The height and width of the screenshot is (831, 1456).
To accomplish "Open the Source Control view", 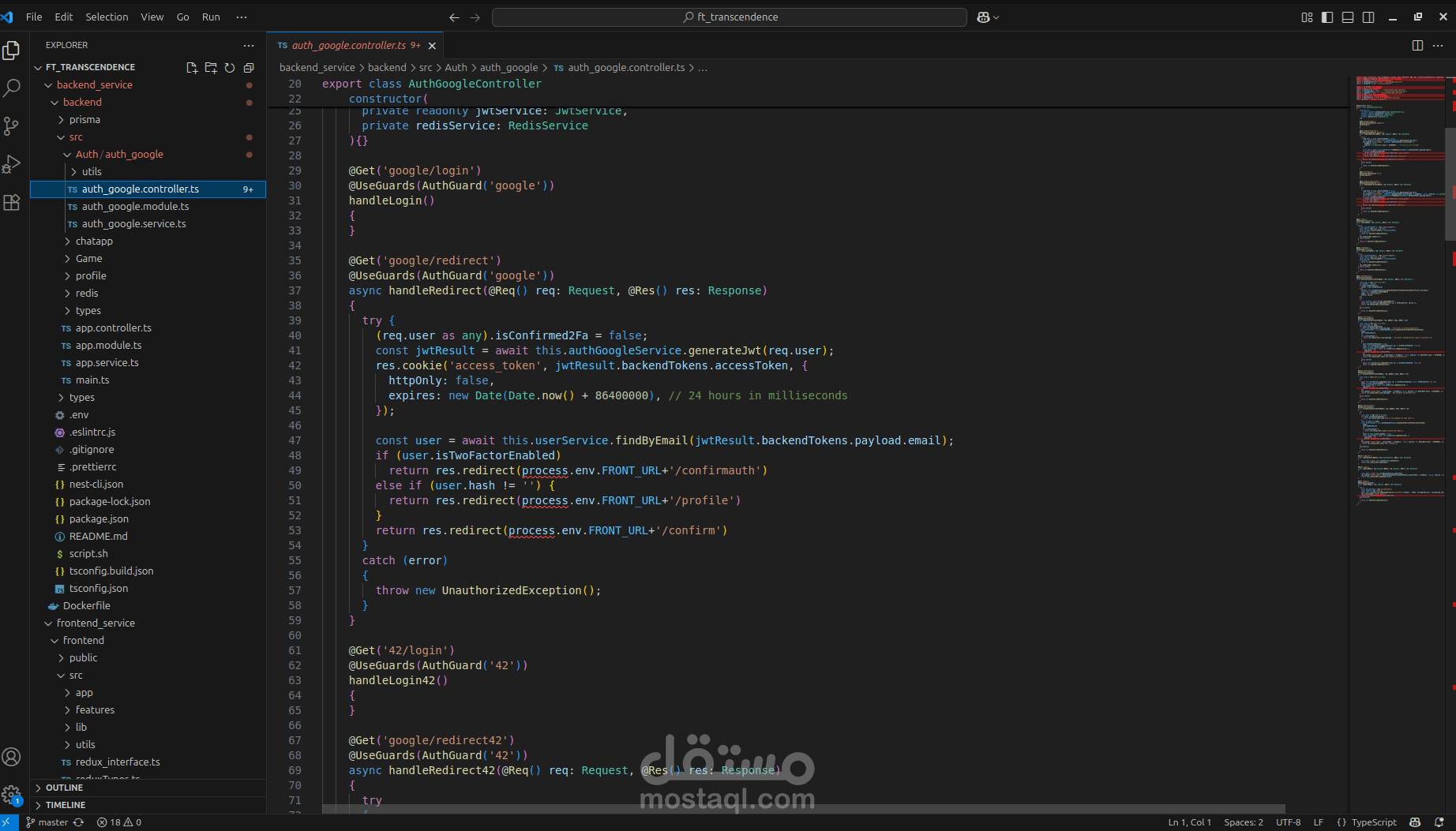I will pyautogui.click(x=11, y=126).
